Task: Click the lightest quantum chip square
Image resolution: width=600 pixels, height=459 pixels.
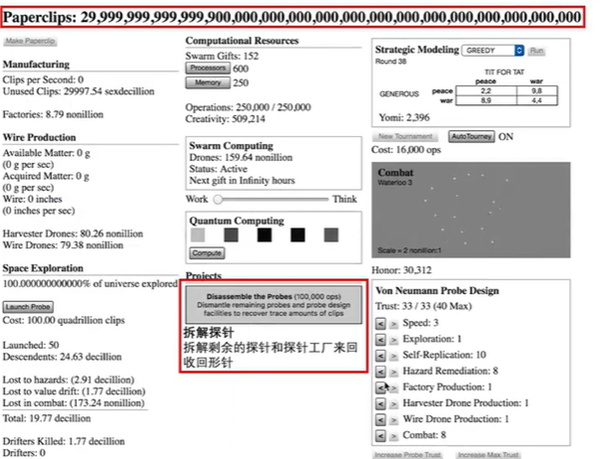Action: [x=198, y=235]
